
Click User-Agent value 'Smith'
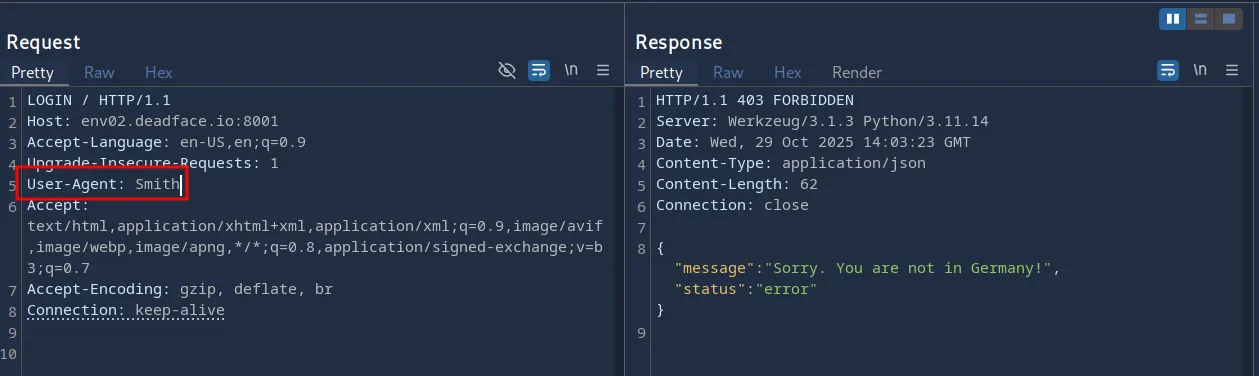tap(158, 184)
